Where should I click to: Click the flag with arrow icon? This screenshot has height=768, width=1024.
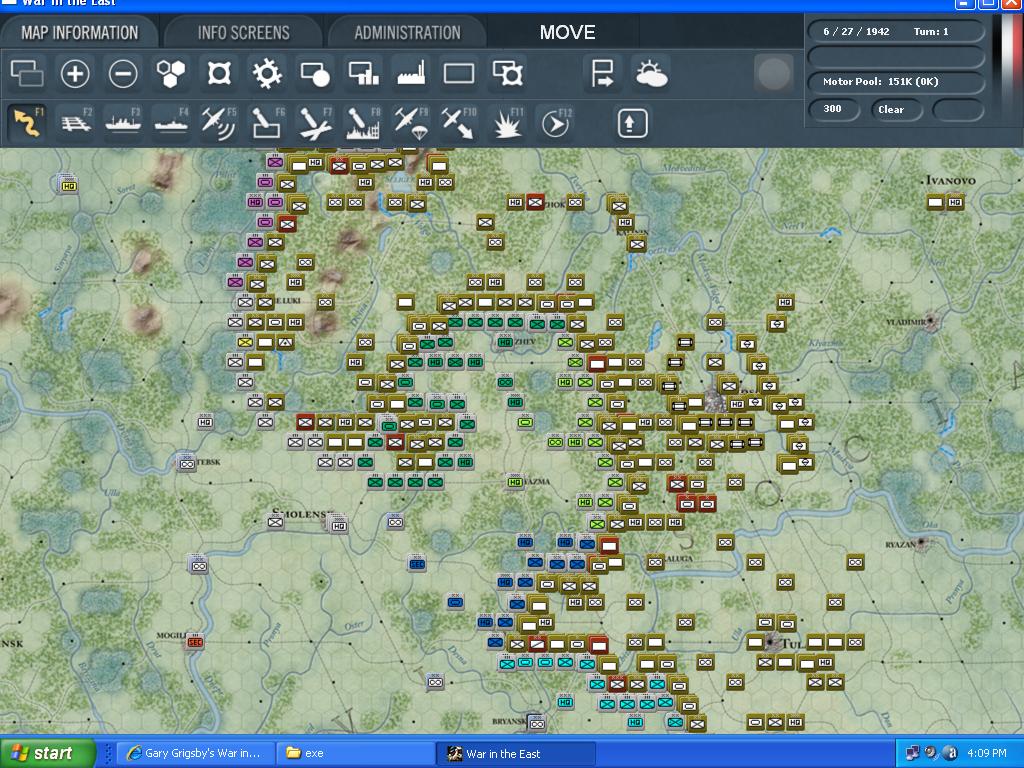(601, 73)
